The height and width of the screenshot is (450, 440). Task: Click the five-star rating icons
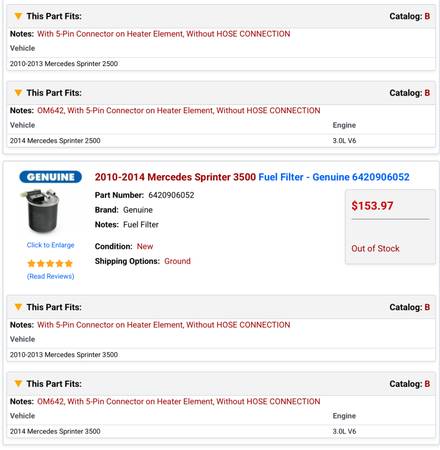tap(50, 264)
